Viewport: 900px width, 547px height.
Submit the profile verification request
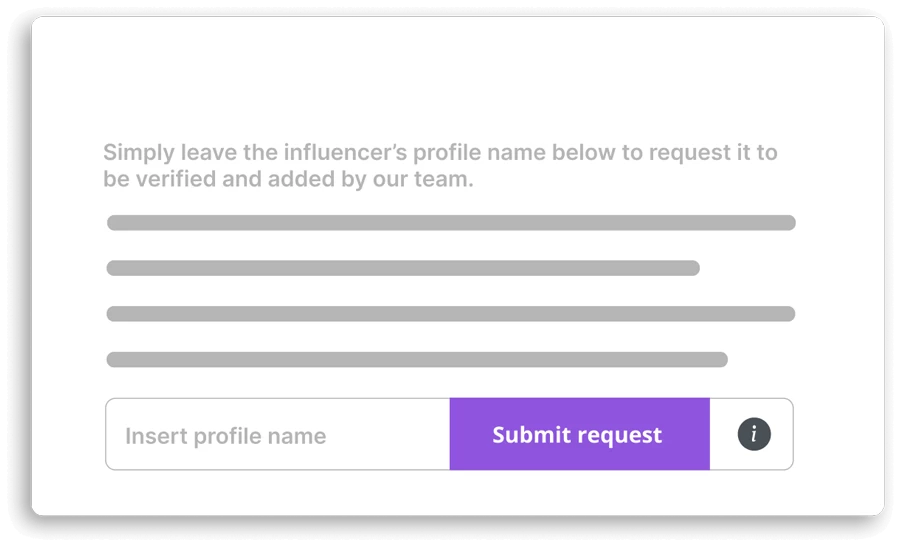580,434
